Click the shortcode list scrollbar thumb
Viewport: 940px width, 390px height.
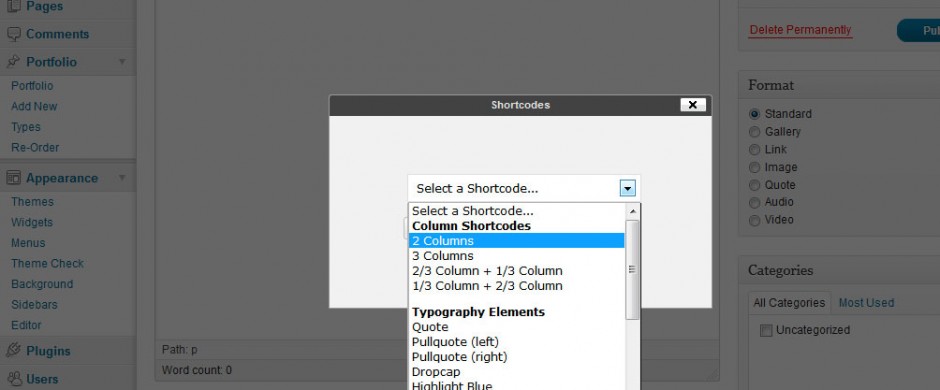coord(632,270)
